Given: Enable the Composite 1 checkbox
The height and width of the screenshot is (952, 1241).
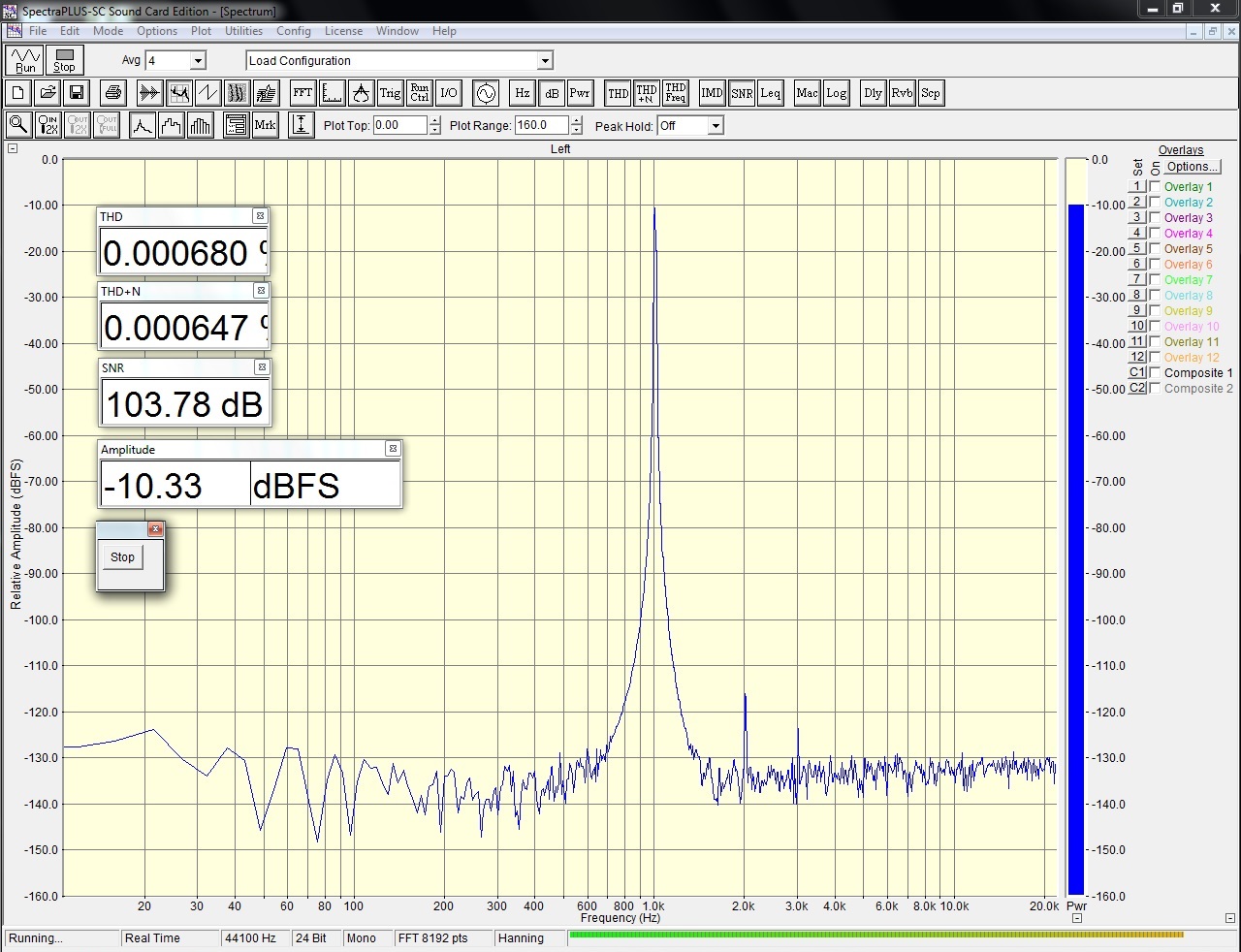Looking at the screenshot, I should [x=1155, y=373].
